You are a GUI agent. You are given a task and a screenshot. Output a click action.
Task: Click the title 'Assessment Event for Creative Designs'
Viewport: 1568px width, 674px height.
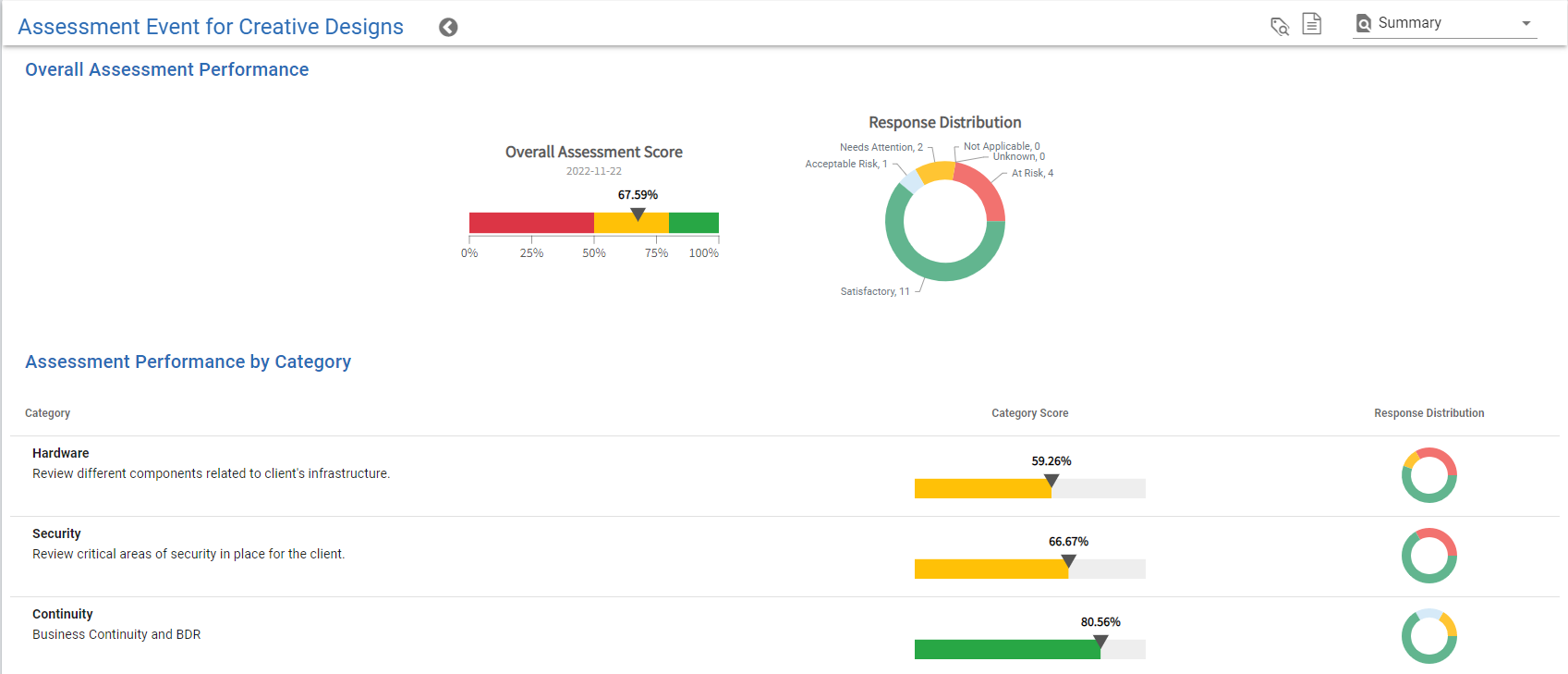click(x=211, y=27)
